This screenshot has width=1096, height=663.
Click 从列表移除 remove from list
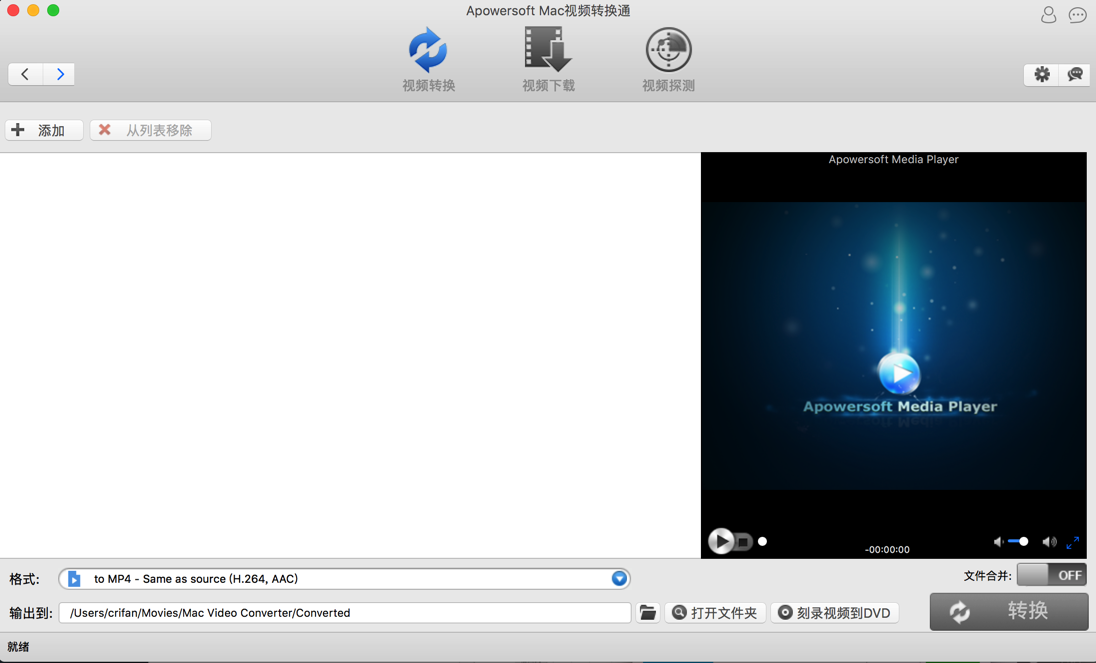[150, 130]
